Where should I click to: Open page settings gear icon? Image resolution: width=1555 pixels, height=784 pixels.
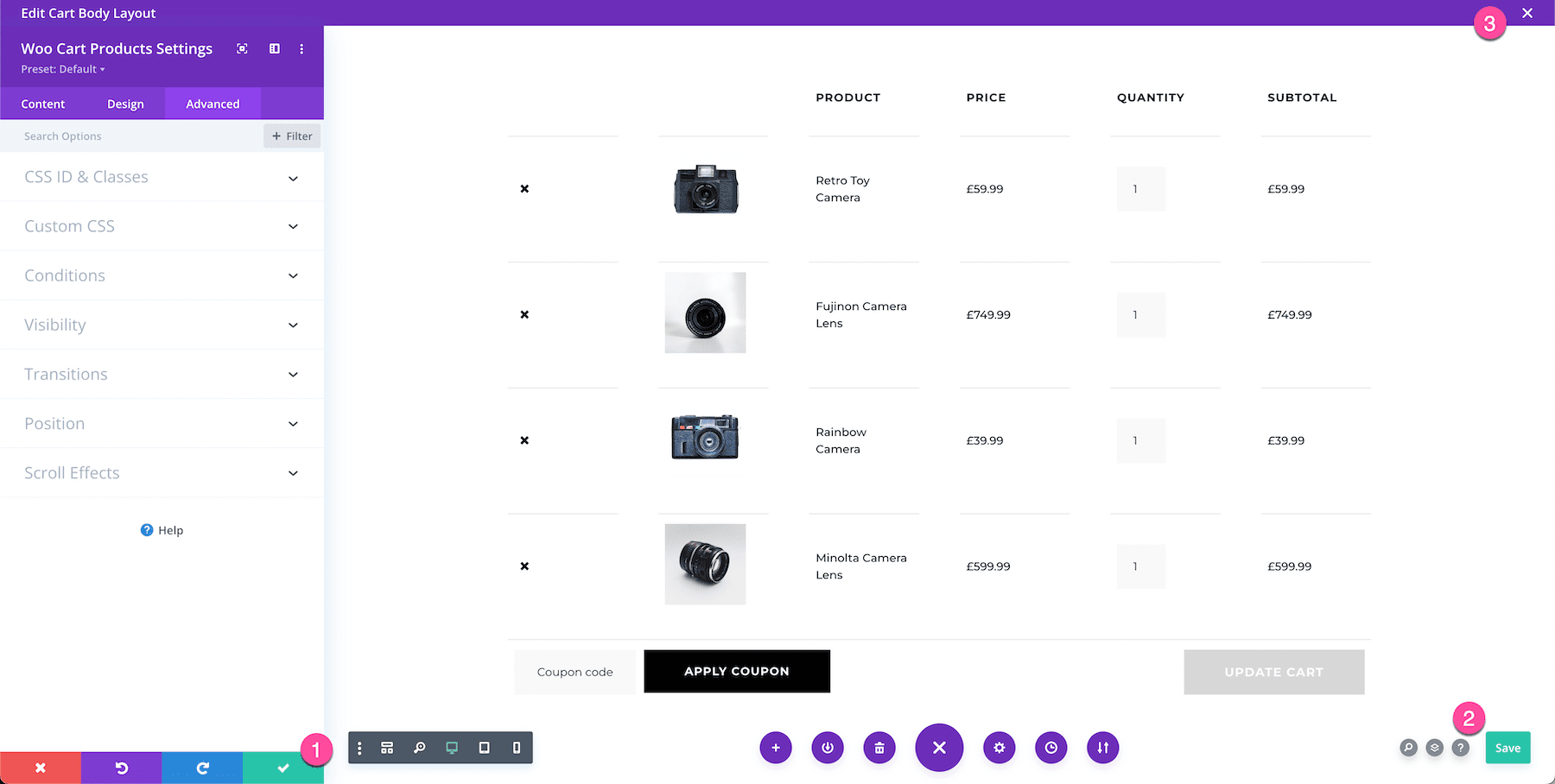(1000, 748)
